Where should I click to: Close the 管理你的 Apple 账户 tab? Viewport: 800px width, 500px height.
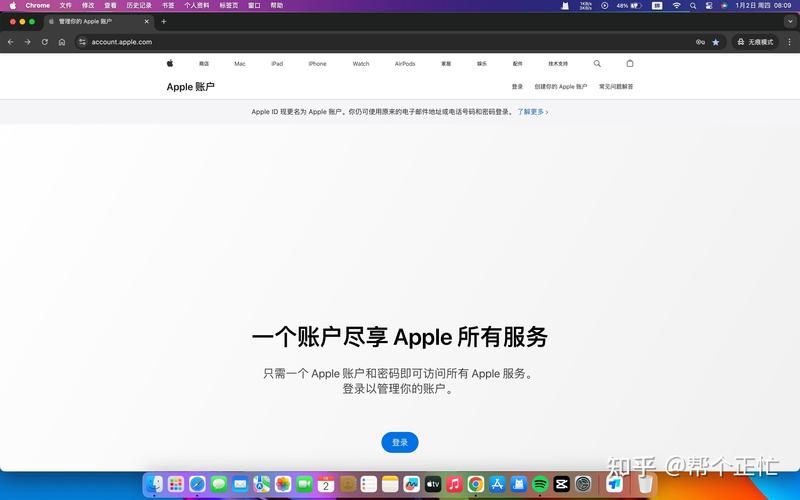click(146, 21)
